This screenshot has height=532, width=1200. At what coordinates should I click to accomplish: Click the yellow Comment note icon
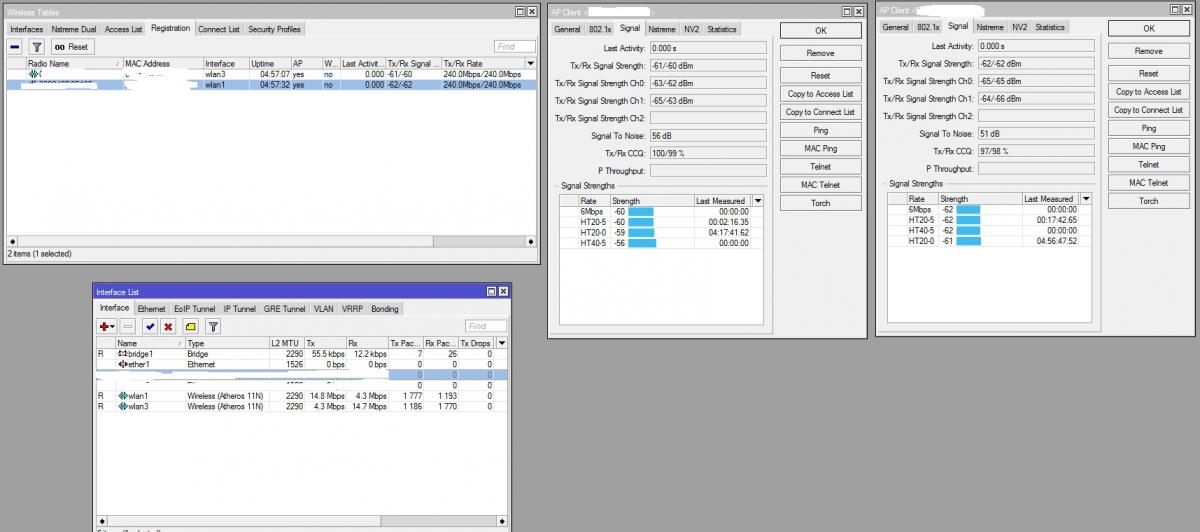pos(189,326)
